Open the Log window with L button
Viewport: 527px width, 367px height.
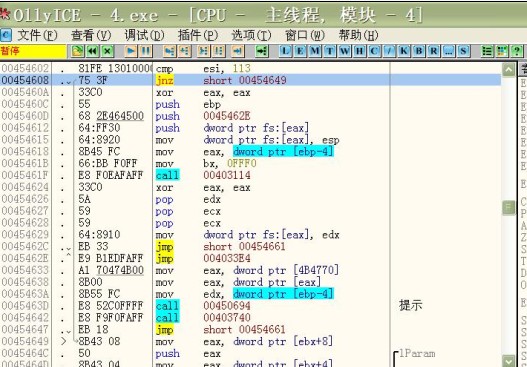(285, 51)
